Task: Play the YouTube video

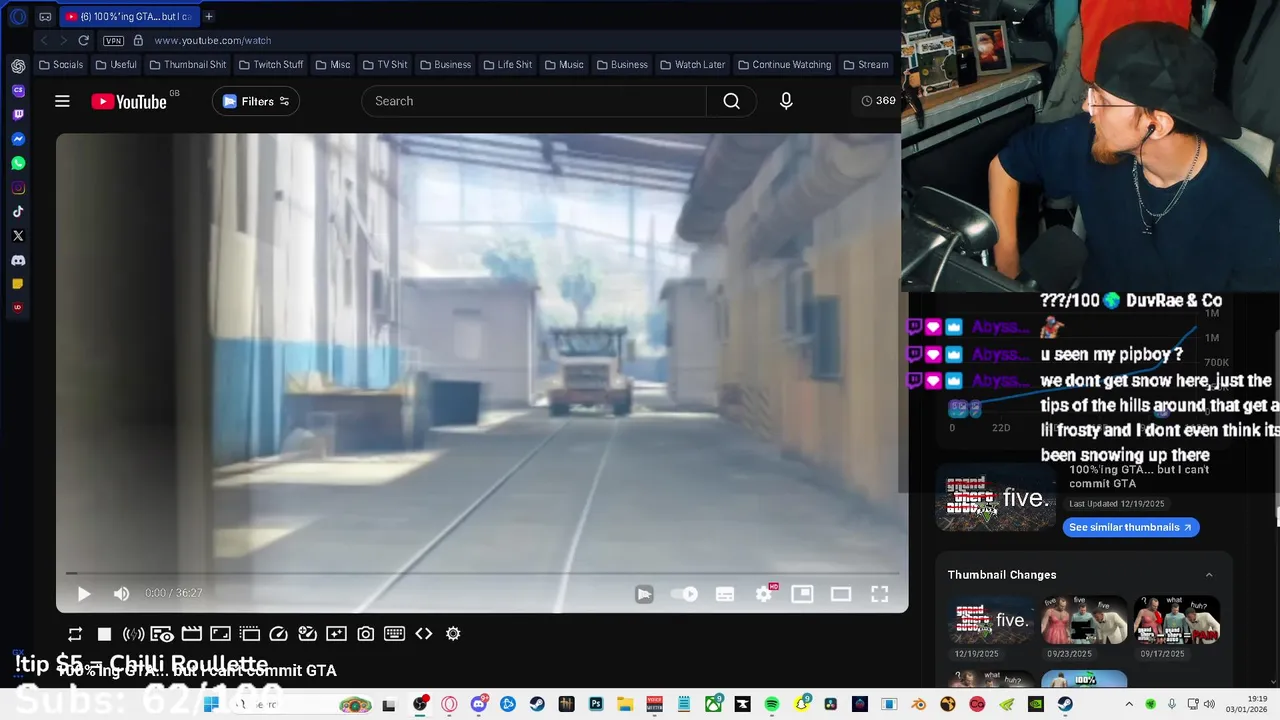Action: pos(84,594)
